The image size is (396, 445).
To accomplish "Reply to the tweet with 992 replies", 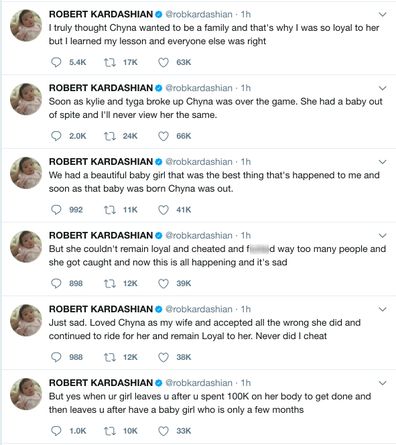I will tap(56, 210).
